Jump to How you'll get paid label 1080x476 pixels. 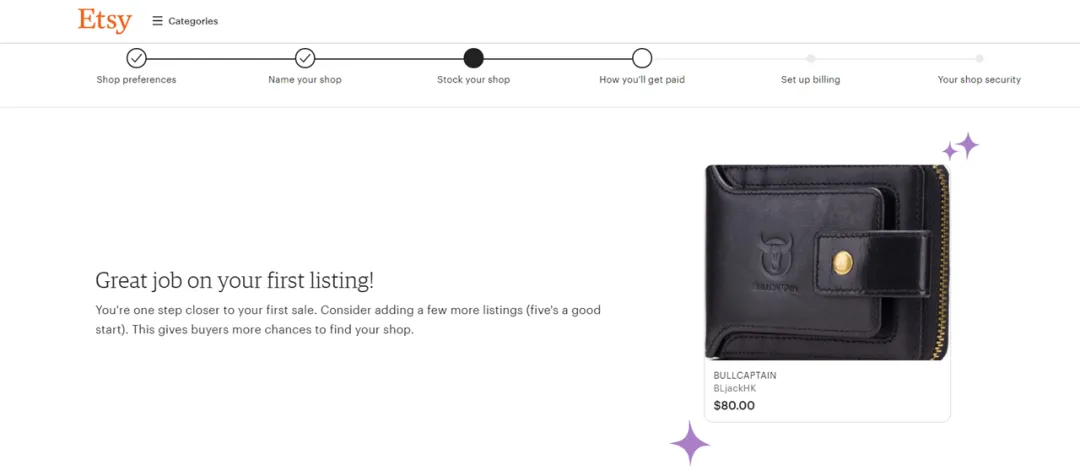tap(642, 80)
